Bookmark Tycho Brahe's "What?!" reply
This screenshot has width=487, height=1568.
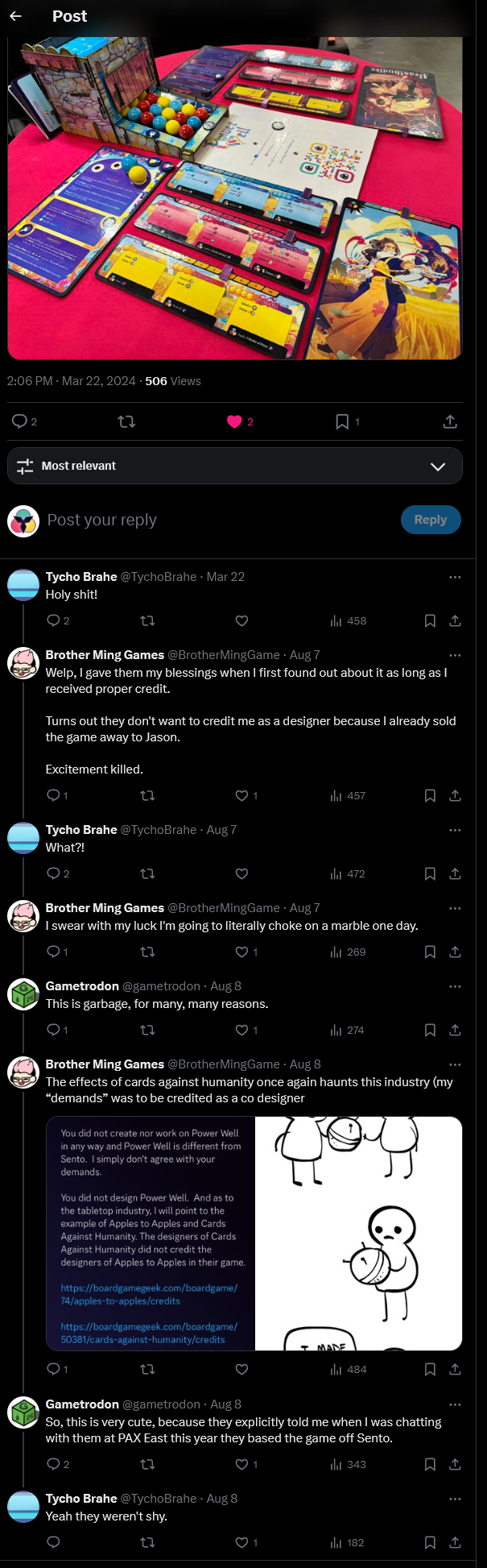pyautogui.click(x=430, y=873)
